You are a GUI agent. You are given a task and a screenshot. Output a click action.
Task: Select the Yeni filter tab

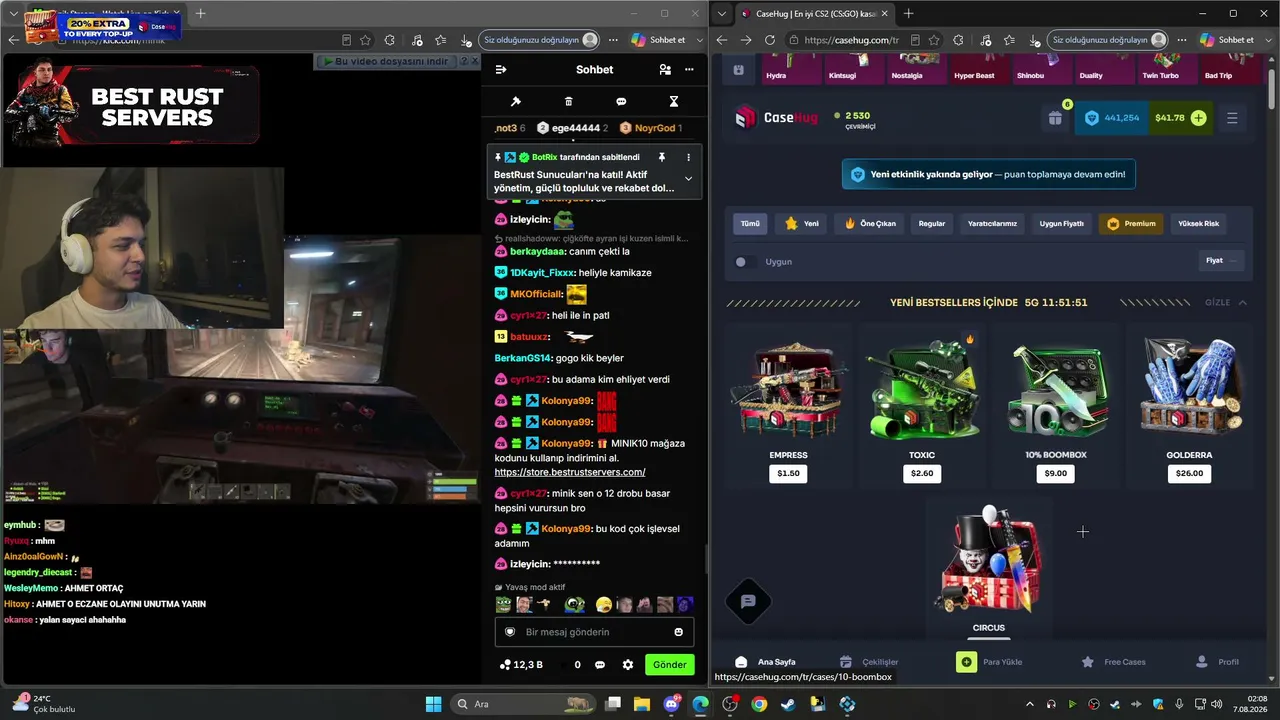(802, 224)
